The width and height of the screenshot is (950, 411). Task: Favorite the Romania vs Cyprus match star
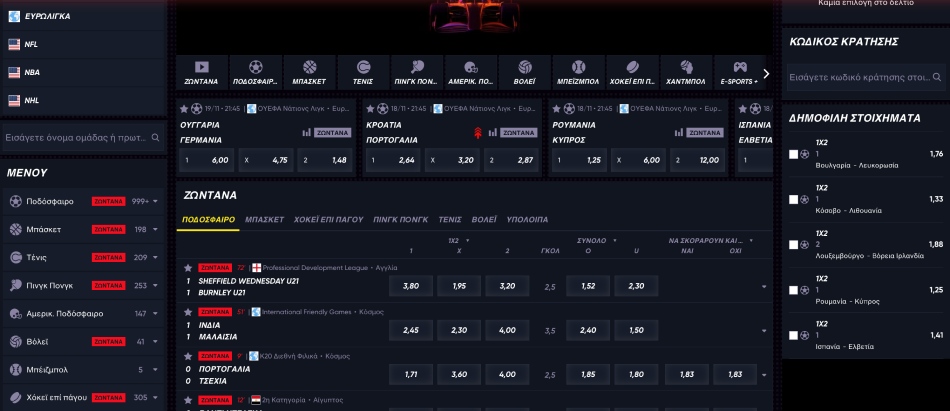(556, 109)
